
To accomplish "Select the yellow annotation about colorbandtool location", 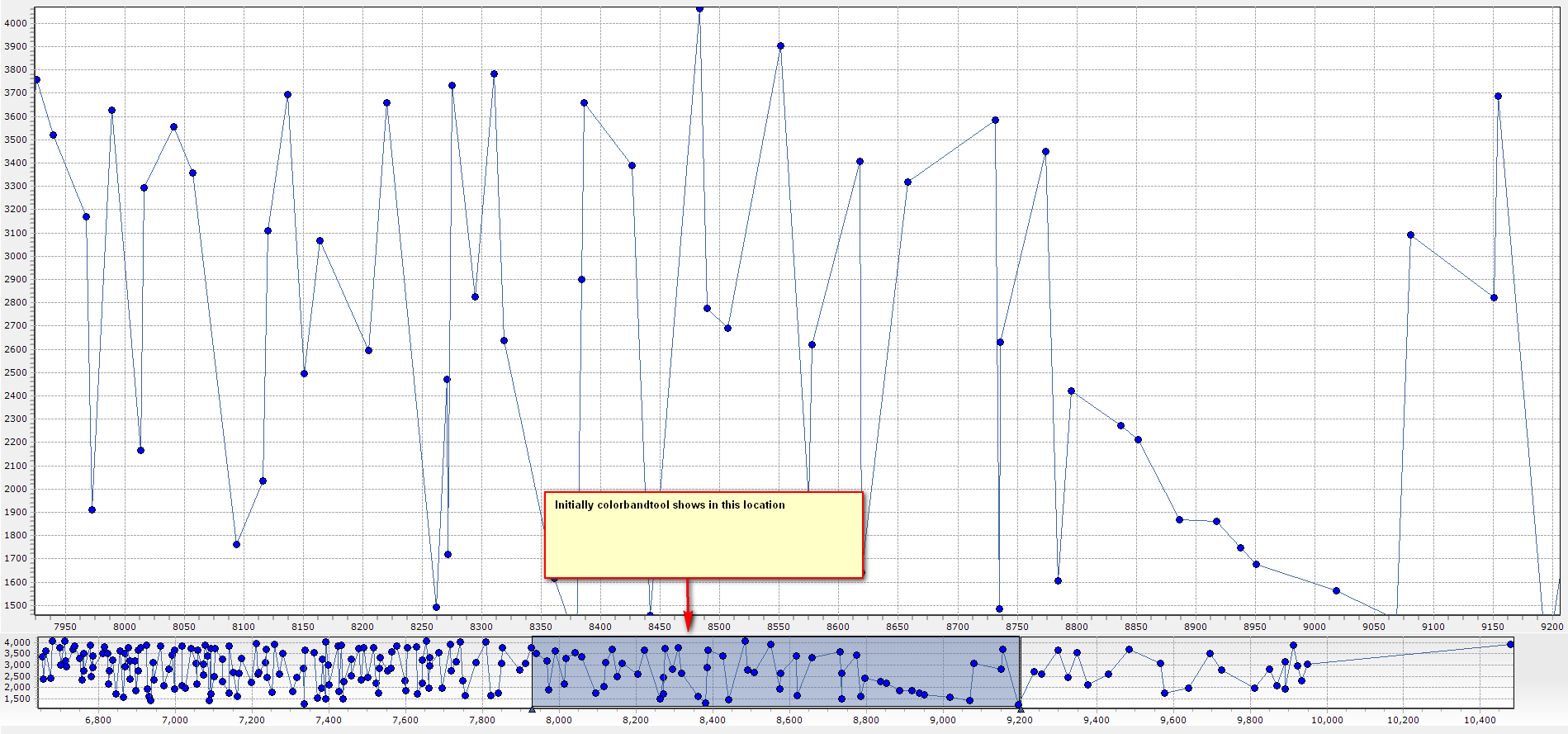I will (x=703, y=535).
